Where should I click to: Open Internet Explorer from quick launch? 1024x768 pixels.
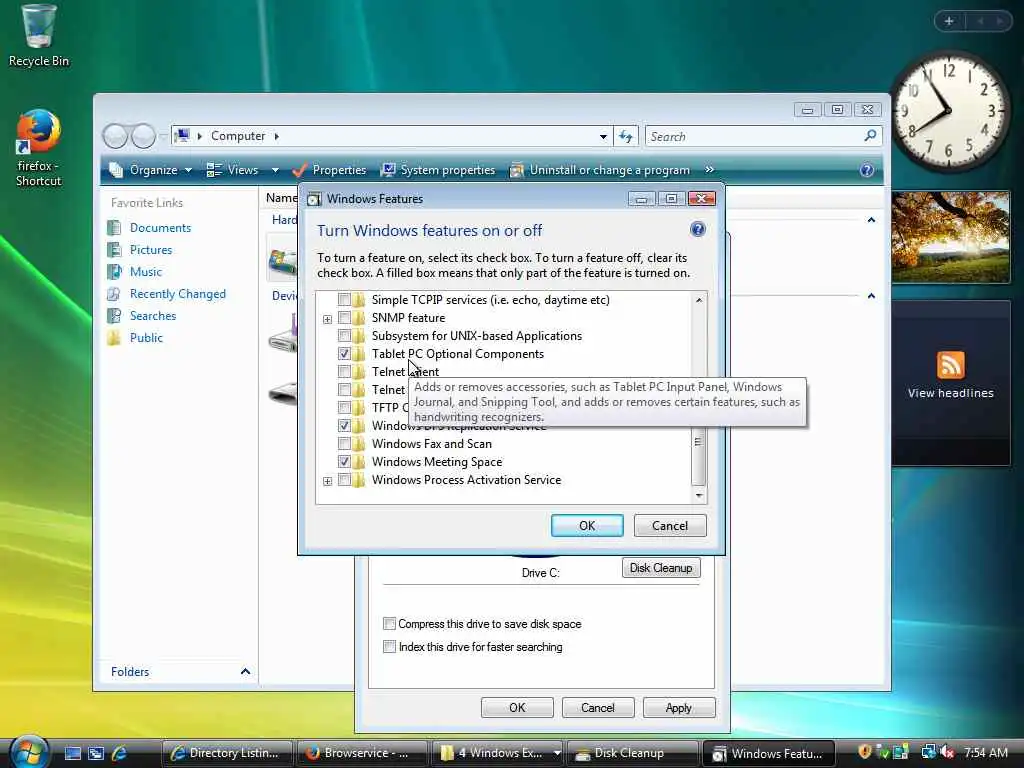click(x=119, y=753)
